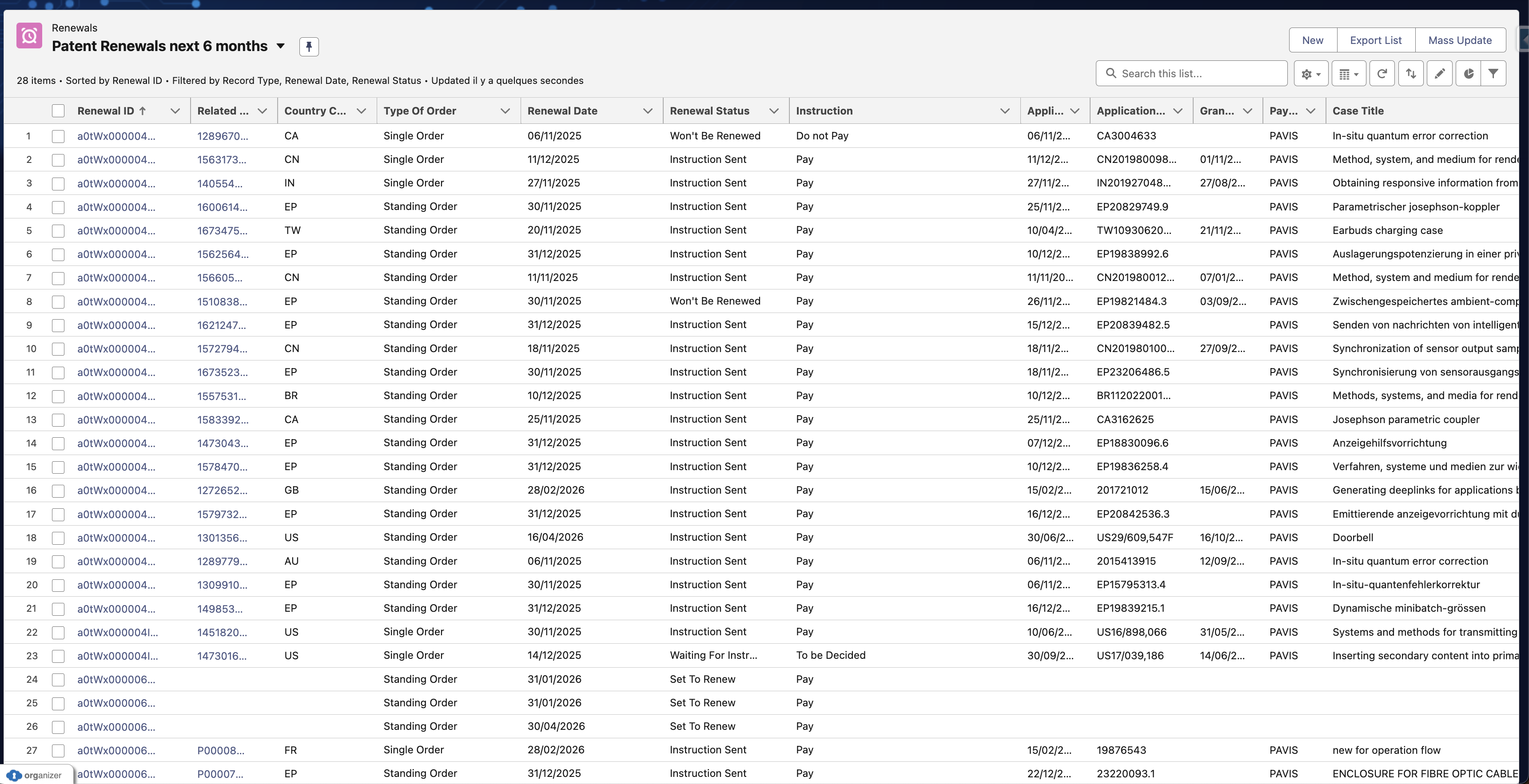
Task: Expand the Renewal Status column menu
Action: [x=773, y=111]
